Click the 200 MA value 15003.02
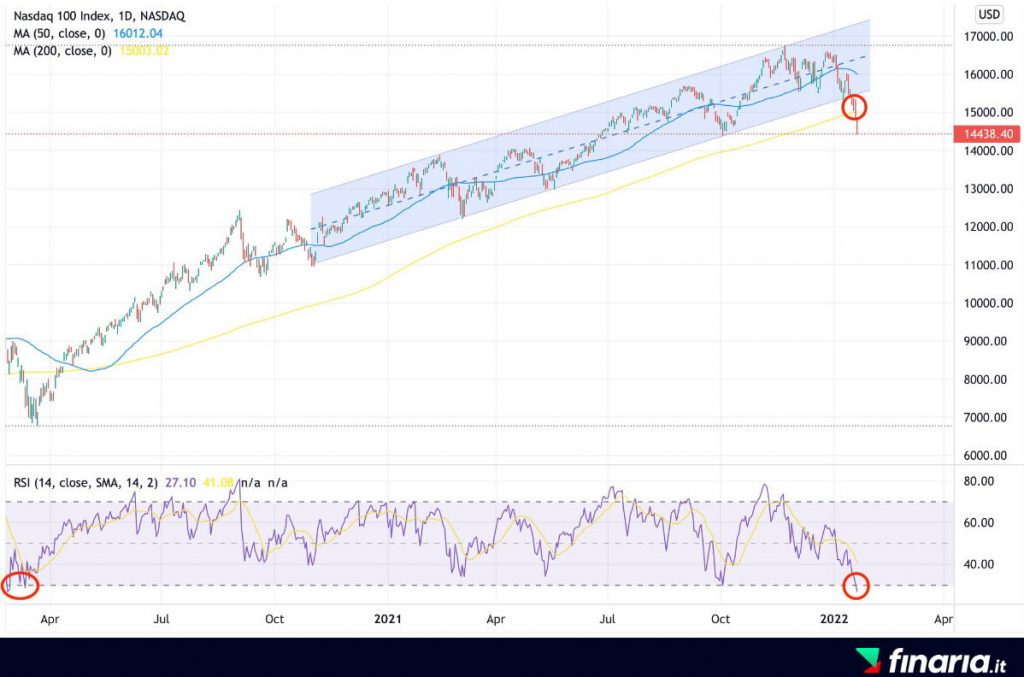Image resolution: width=1024 pixels, height=677 pixels. tap(144, 51)
